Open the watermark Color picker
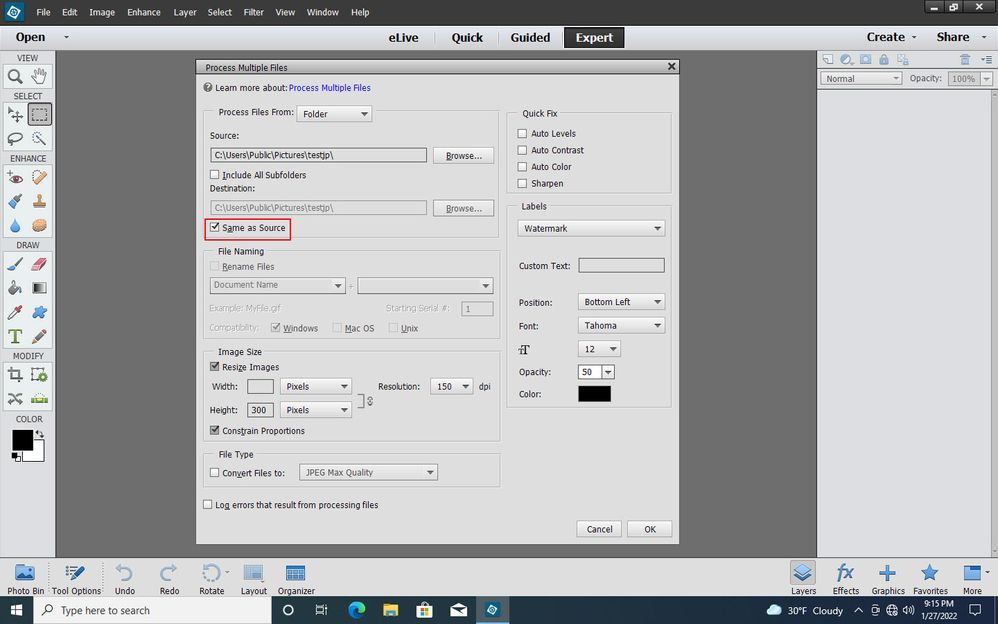The height and width of the screenshot is (624, 998). (594, 393)
